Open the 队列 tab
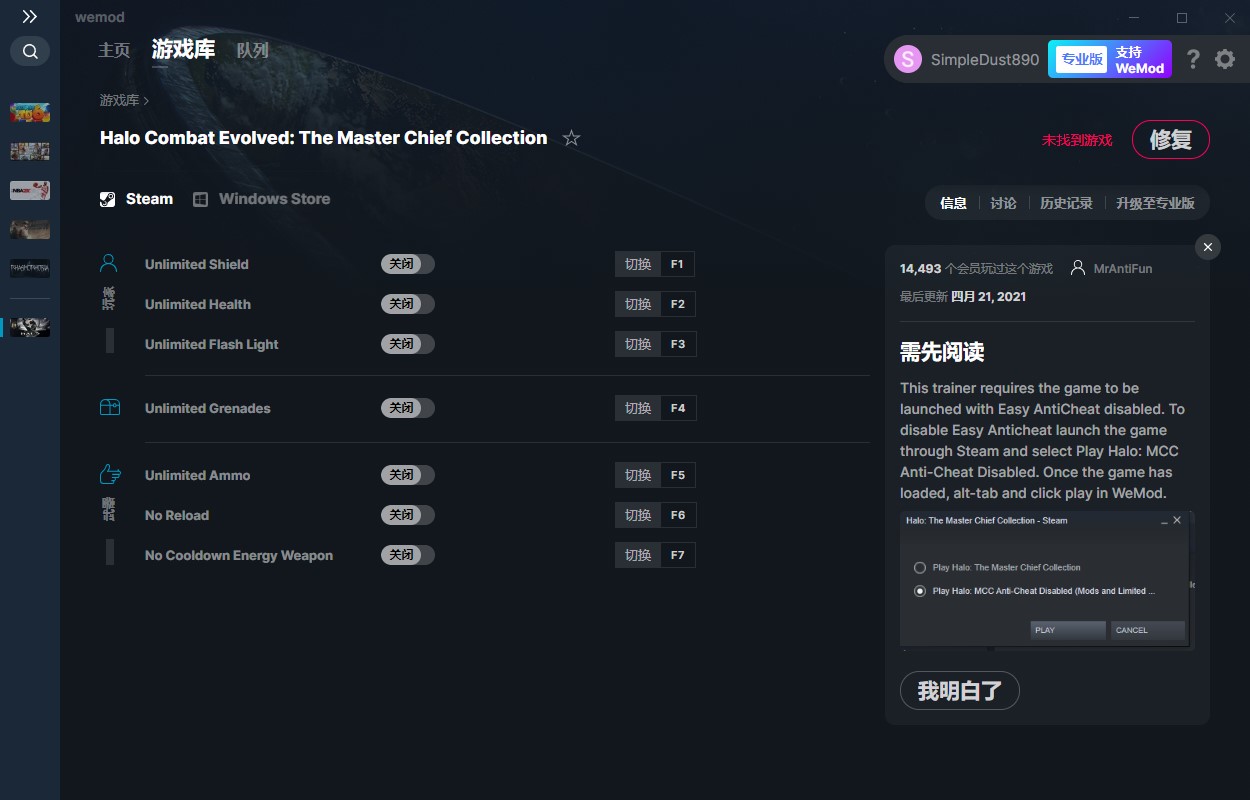Viewport: 1250px width, 800px height. [252, 50]
